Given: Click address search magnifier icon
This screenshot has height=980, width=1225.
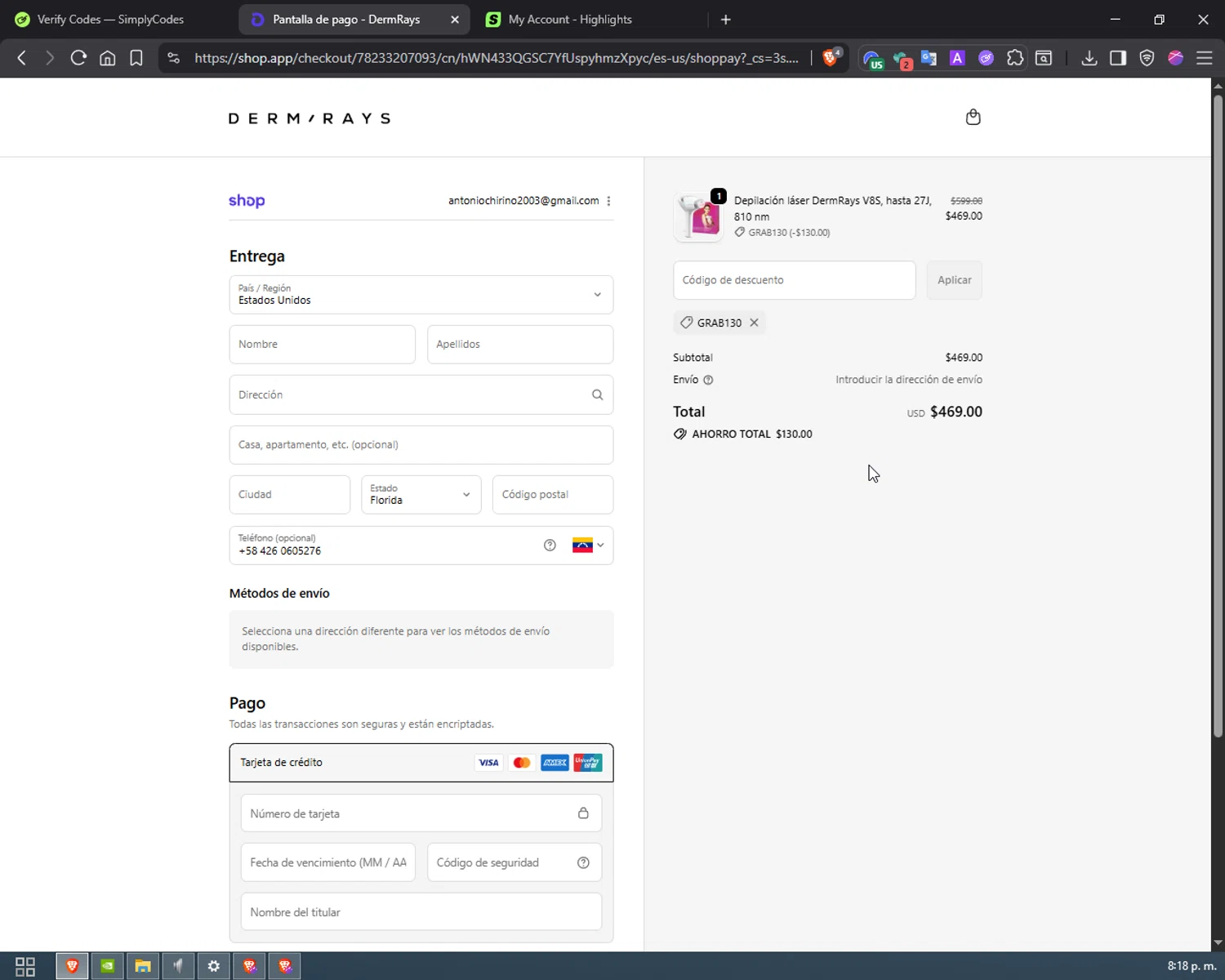Looking at the screenshot, I should click(x=597, y=394).
